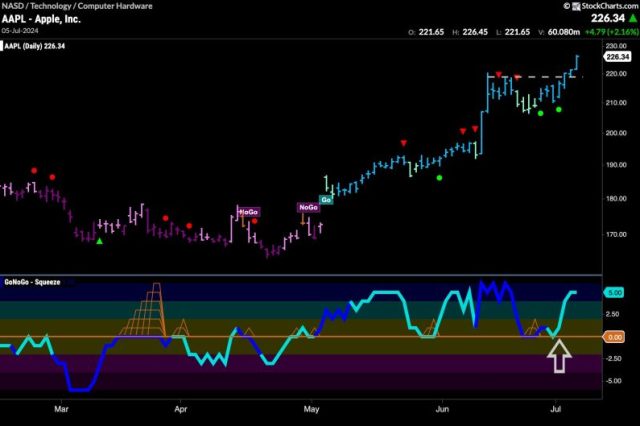
Task: Select the NoGo label in mid-April
Action: (248, 212)
